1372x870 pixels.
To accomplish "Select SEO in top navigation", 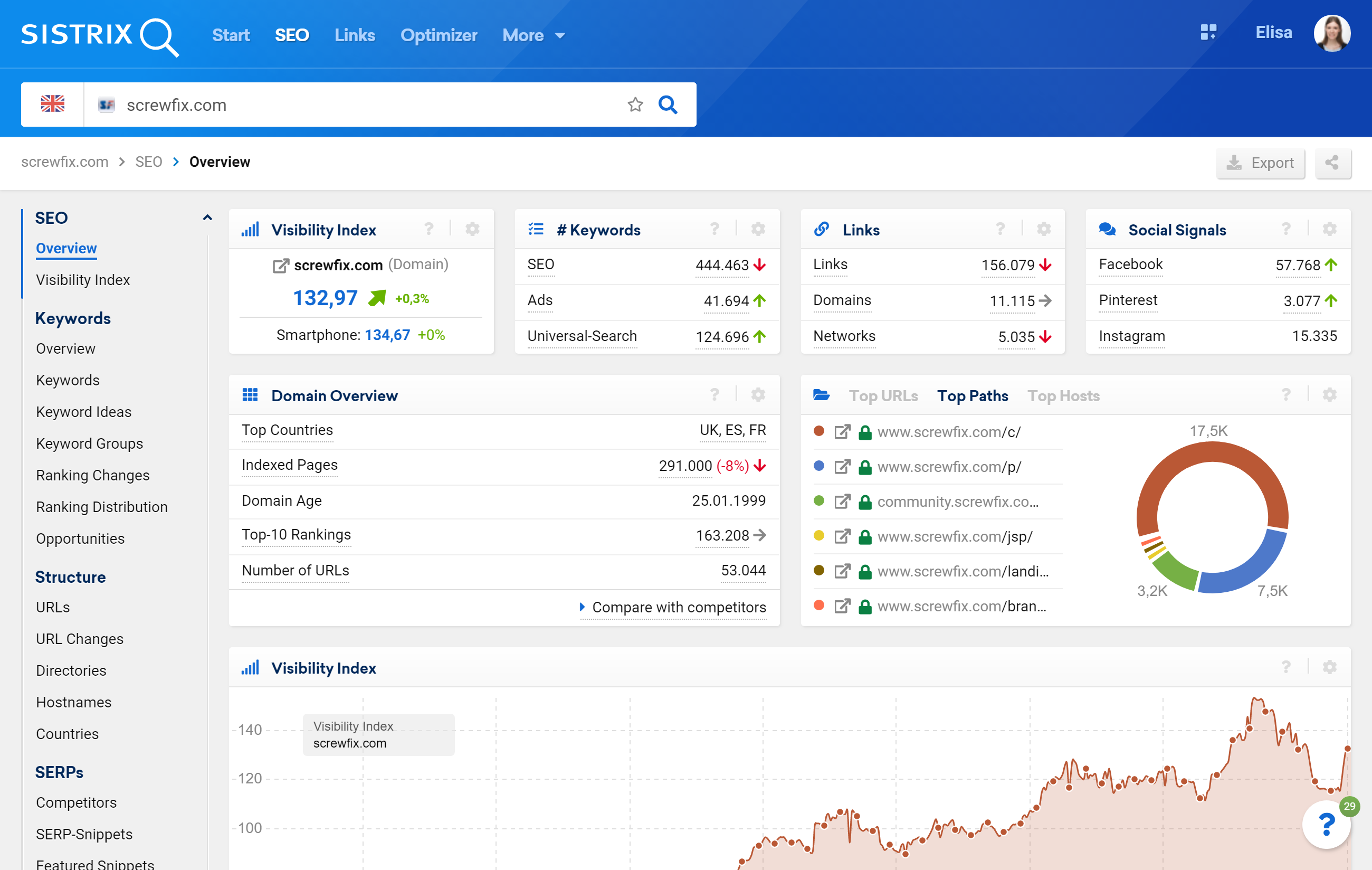I will pyautogui.click(x=292, y=35).
